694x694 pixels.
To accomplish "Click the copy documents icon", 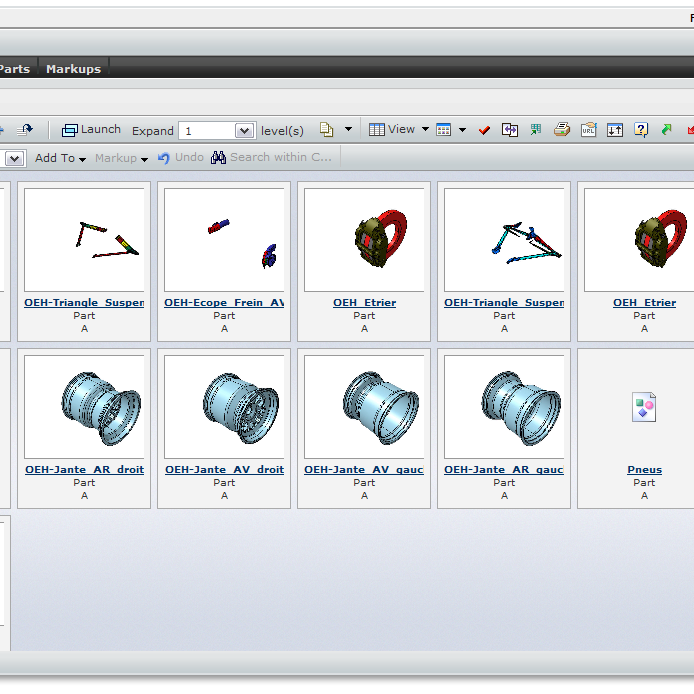I will 326,130.
